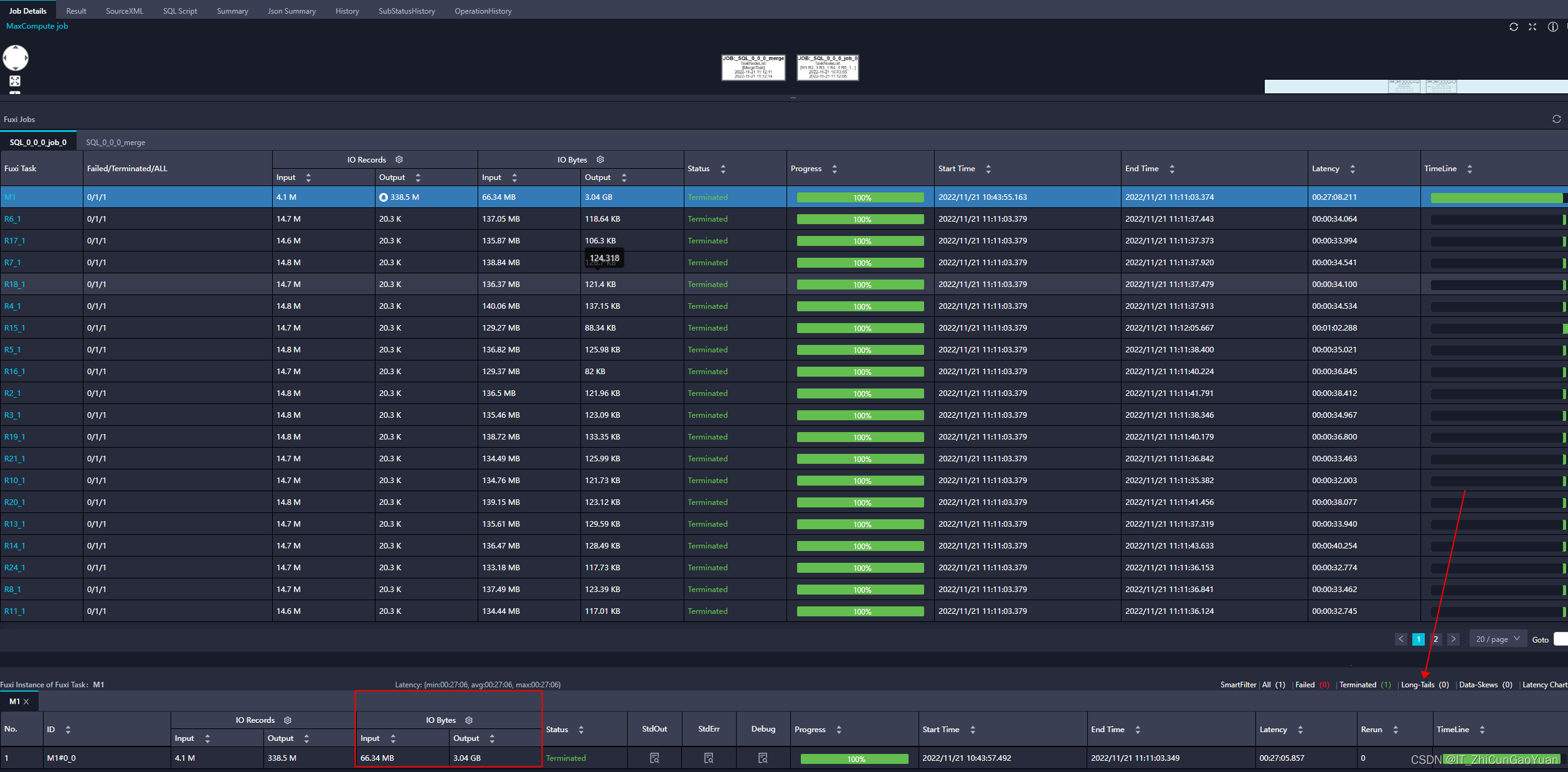Switch to the SQL Script tab
Image resolution: width=1568 pixels, height=772 pixels.
click(180, 11)
